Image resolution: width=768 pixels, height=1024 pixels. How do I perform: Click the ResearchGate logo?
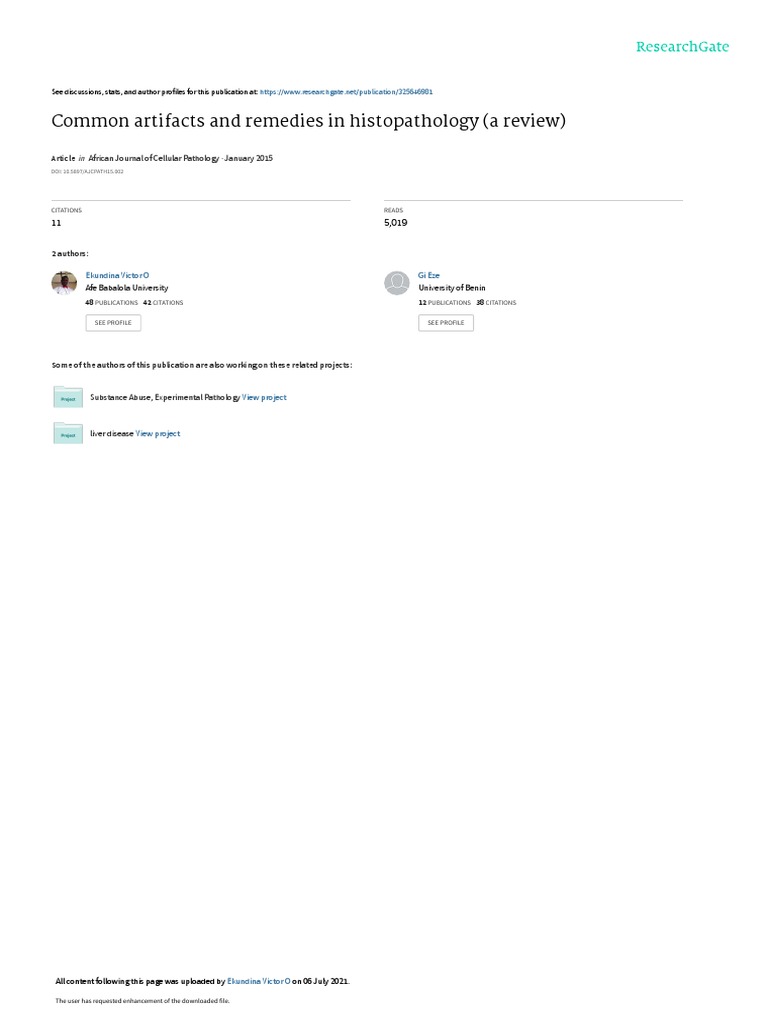(682, 47)
